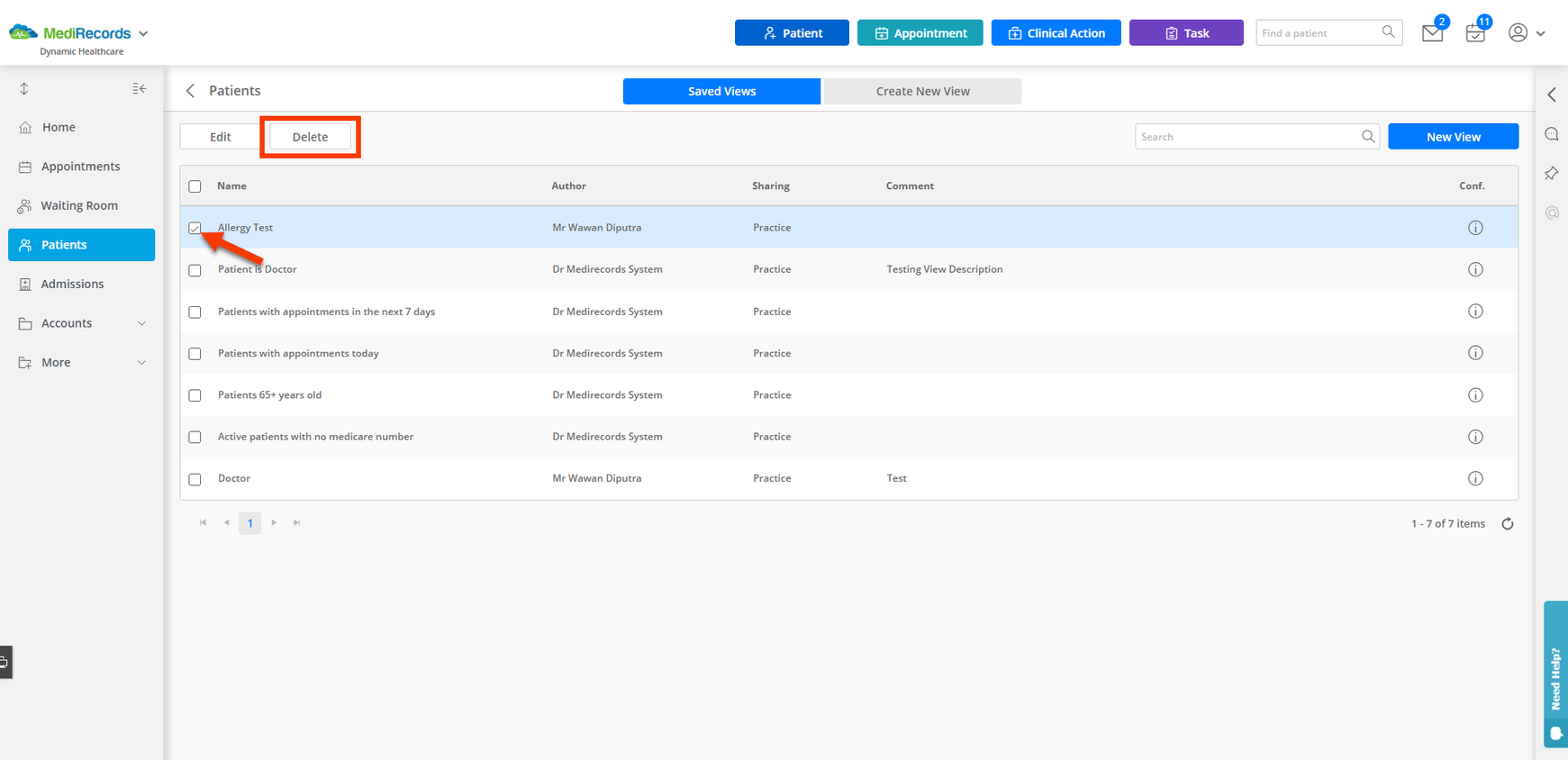This screenshot has width=1568, height=760.
Task: Click the Clinical Action button
Action: pyautogui.click(x=1056, y=32)
